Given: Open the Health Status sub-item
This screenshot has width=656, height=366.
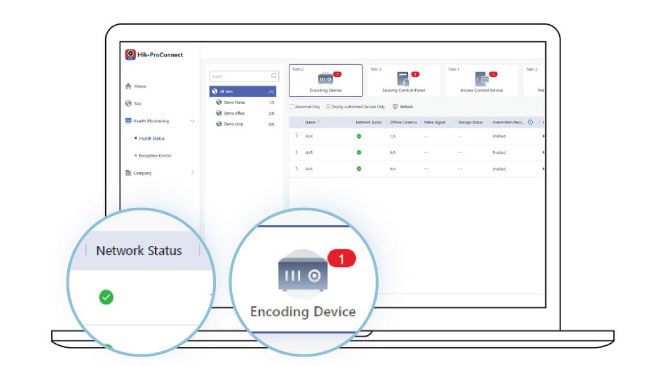Looking at the screenshot, I should coord(151,138).
